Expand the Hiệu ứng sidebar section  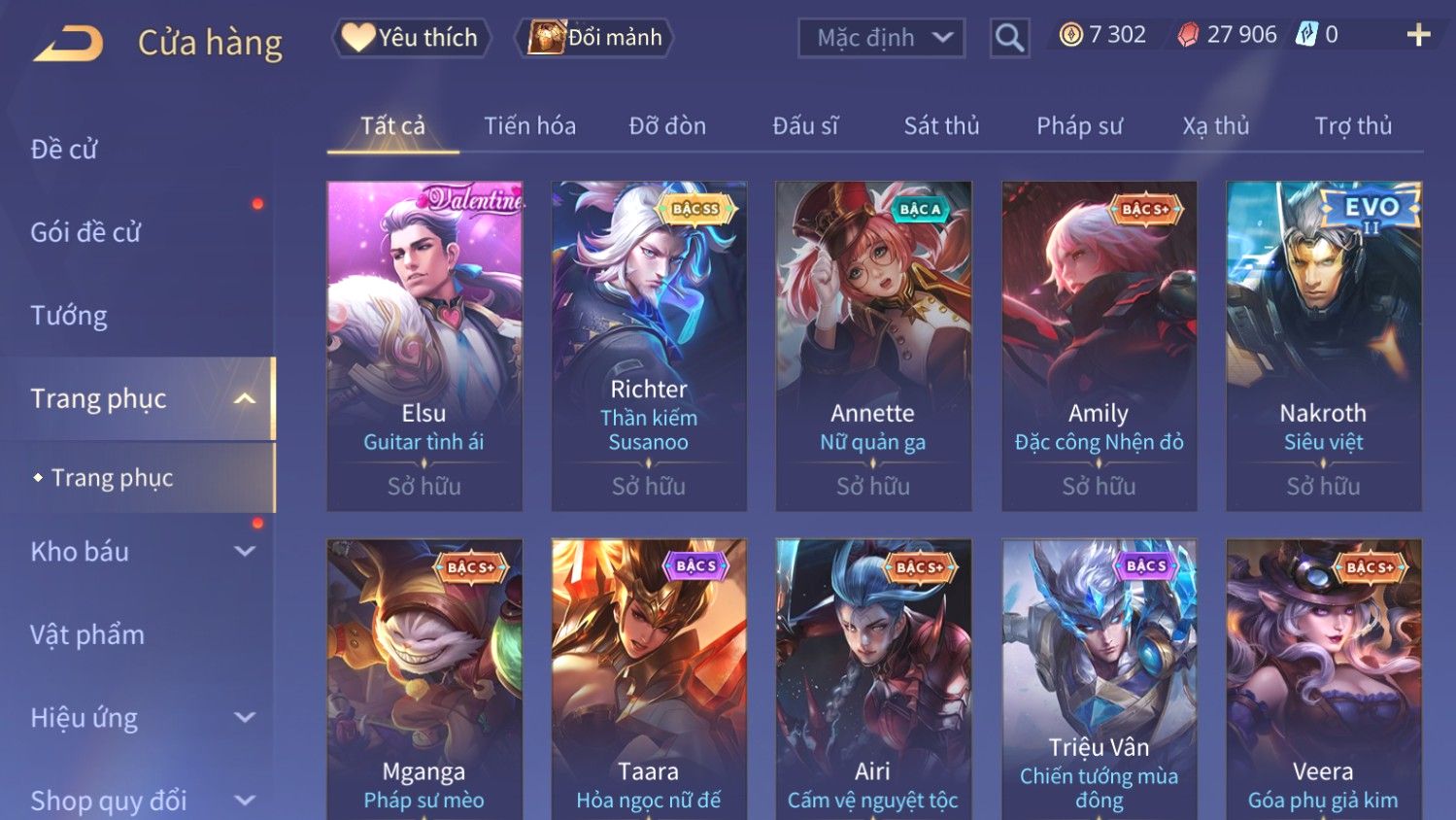click(x=245, y=717)
